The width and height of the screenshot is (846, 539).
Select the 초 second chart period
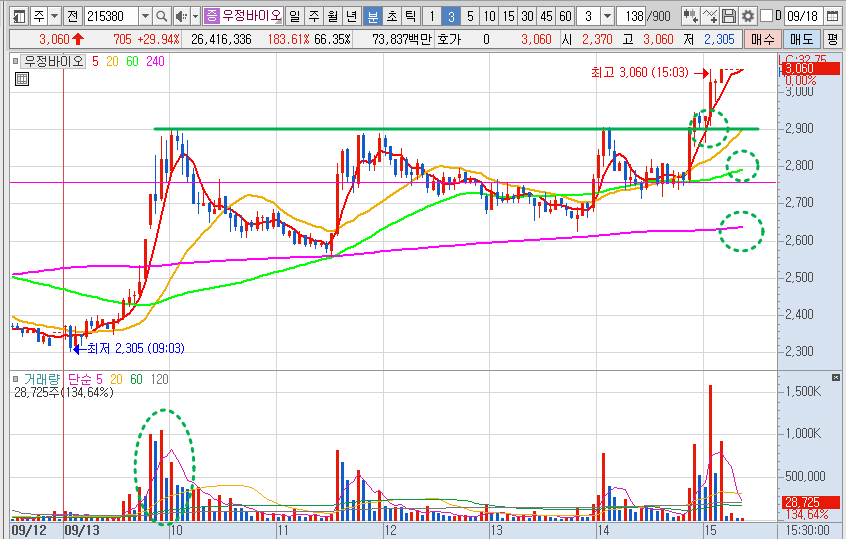pyautogui.click(x=392, y=17)
